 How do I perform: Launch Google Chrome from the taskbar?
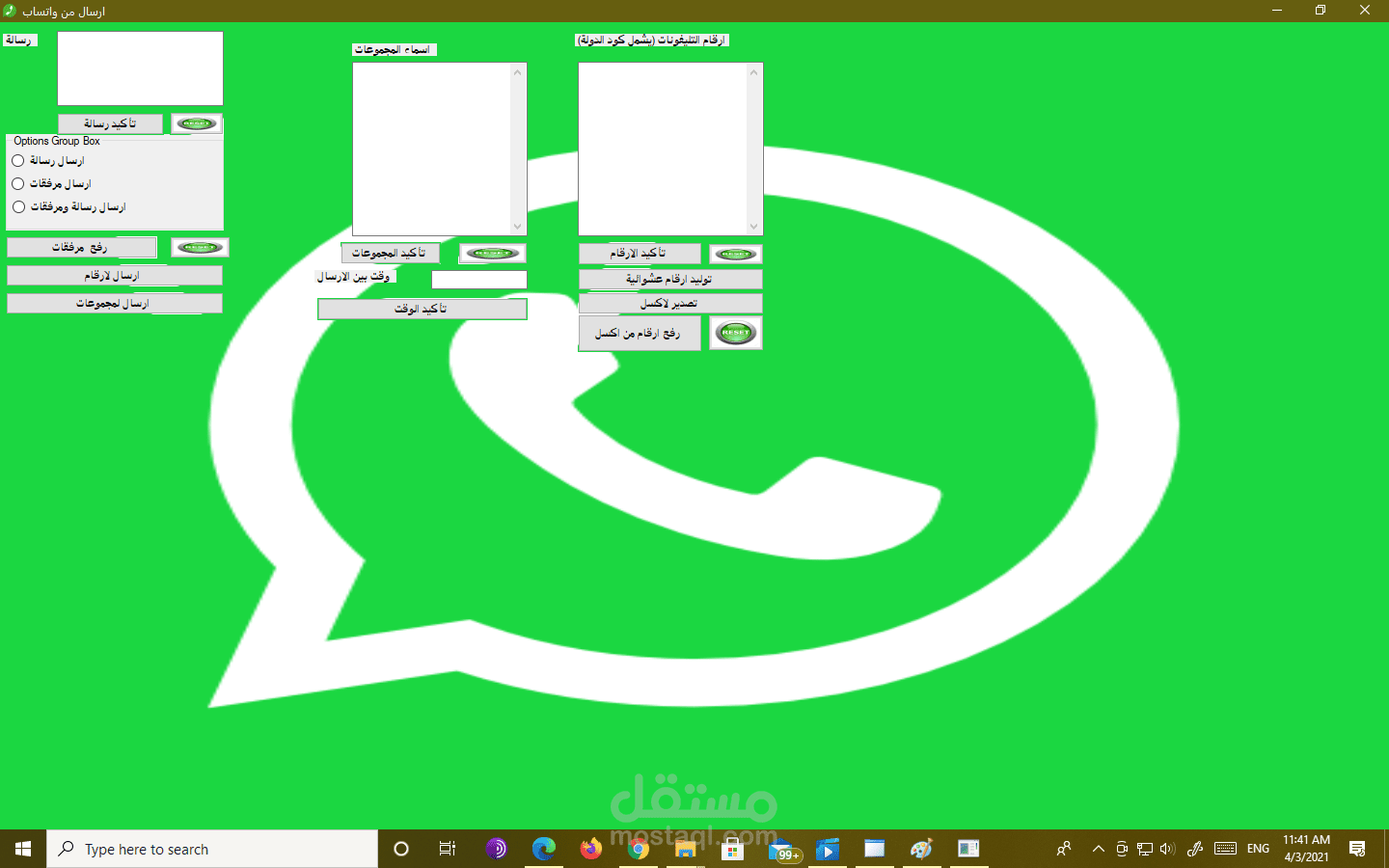pos(638,849)
